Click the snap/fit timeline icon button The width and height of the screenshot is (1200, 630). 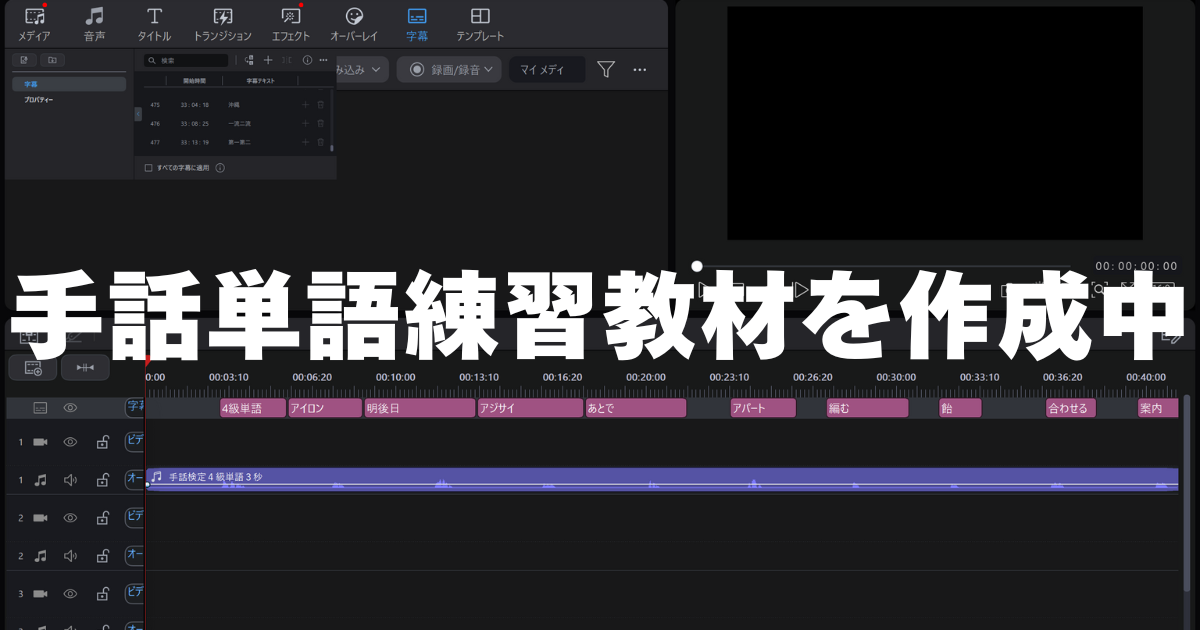tap(85, 368)
